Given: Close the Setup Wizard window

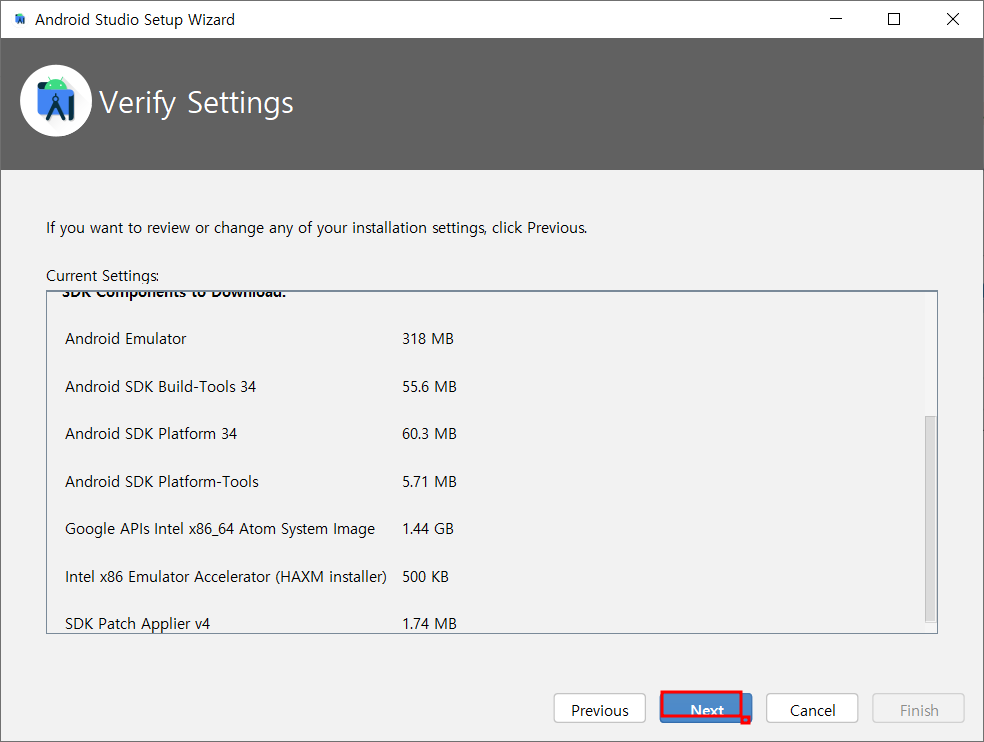Looking at the screenshot, I should point(953,19).
